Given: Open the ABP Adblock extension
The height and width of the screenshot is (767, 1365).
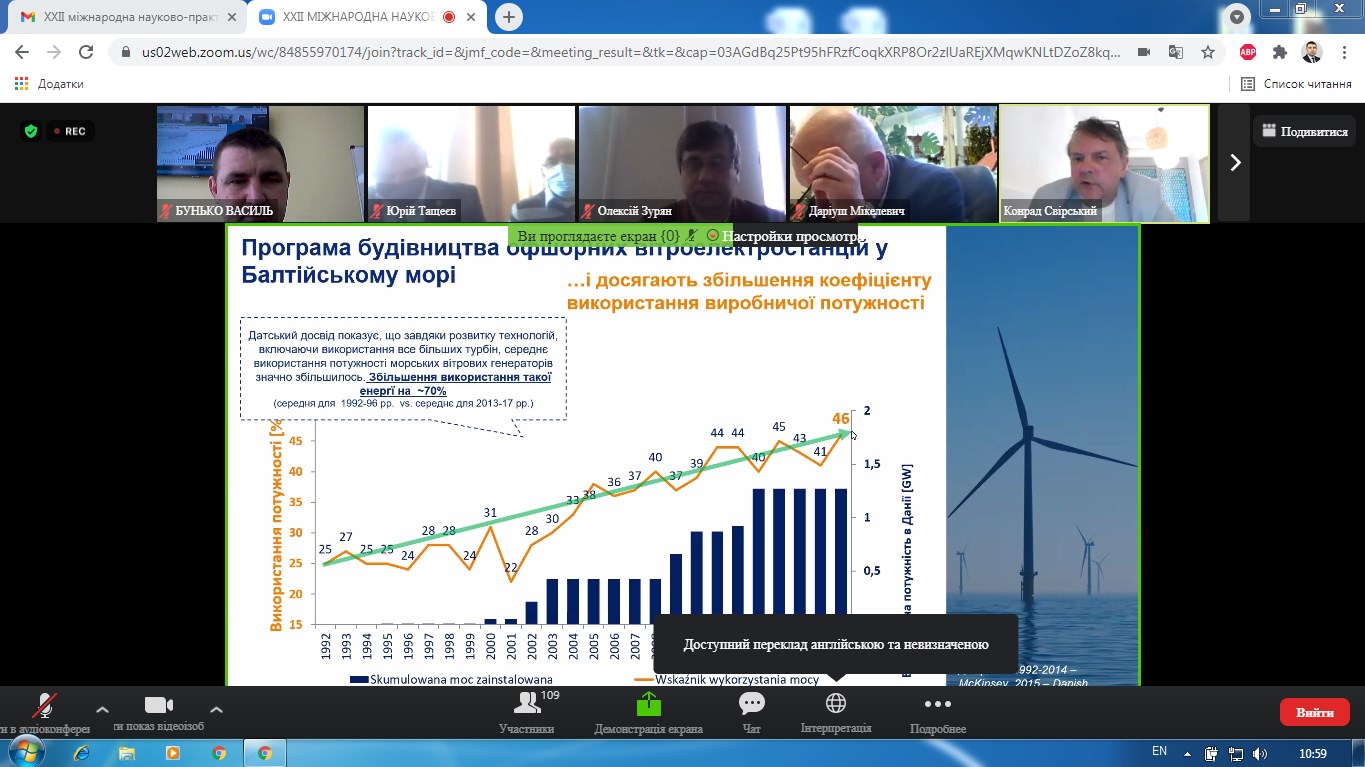Looking at the screenshot, I should point(1248,52).
